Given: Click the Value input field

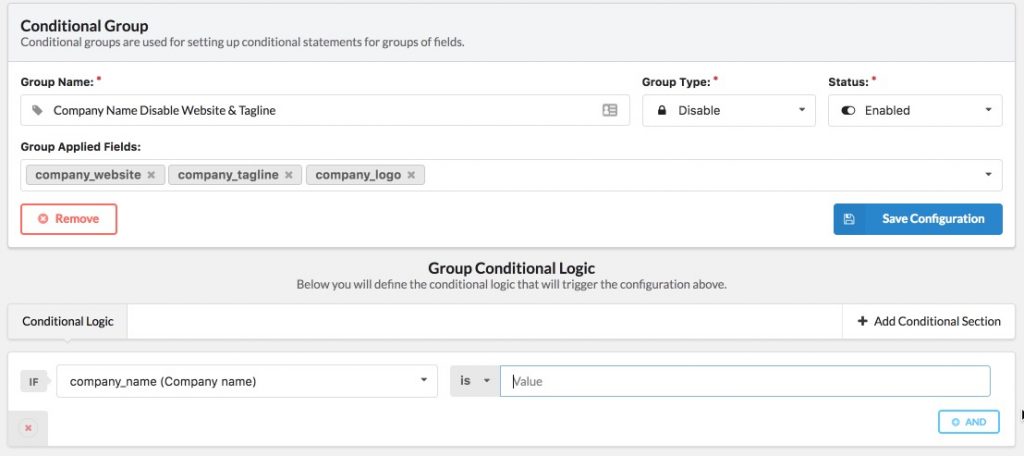Looking at the screenshot, I should click(x=745, y=381).
